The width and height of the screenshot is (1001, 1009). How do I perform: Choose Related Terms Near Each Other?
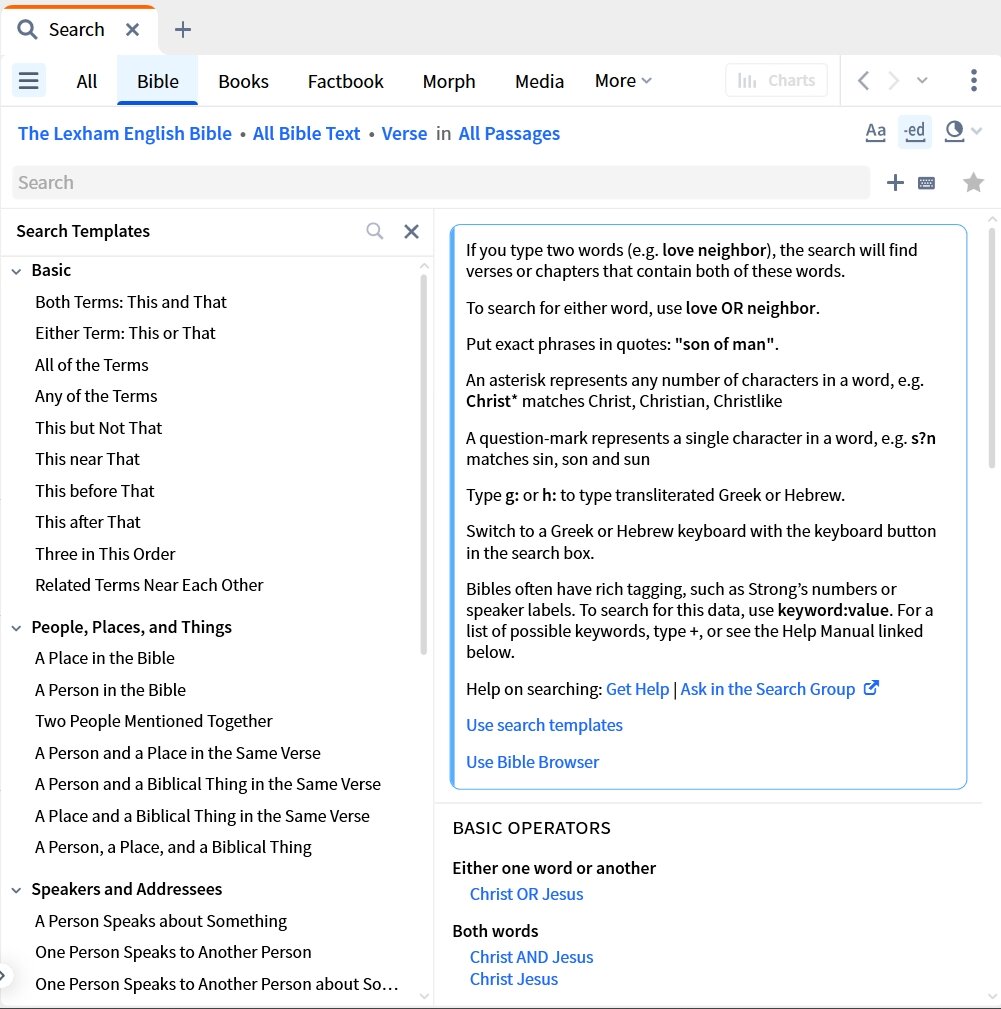(x=149, y=585)
